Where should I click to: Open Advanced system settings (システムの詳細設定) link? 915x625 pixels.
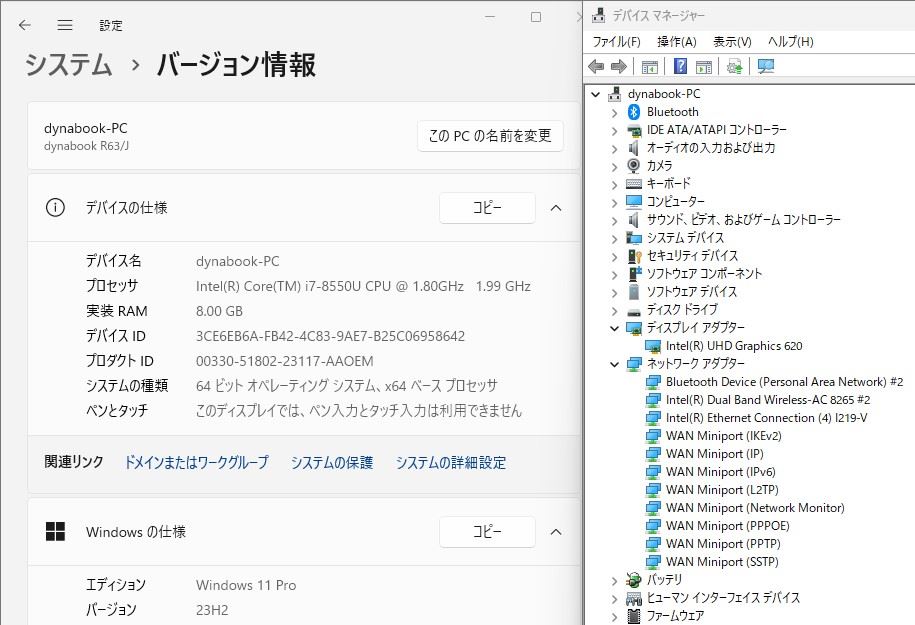[x=451, y=463]
